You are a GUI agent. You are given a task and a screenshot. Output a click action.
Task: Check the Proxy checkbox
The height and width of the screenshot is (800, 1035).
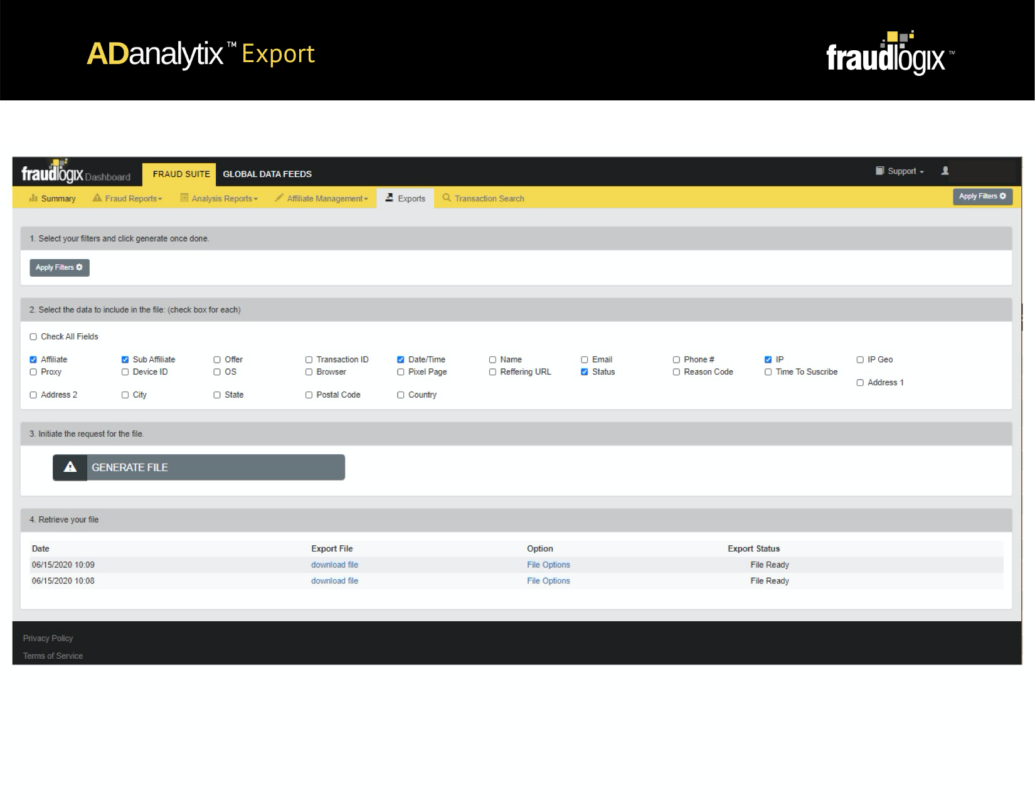pyautogui.click(x=33, y=372)
